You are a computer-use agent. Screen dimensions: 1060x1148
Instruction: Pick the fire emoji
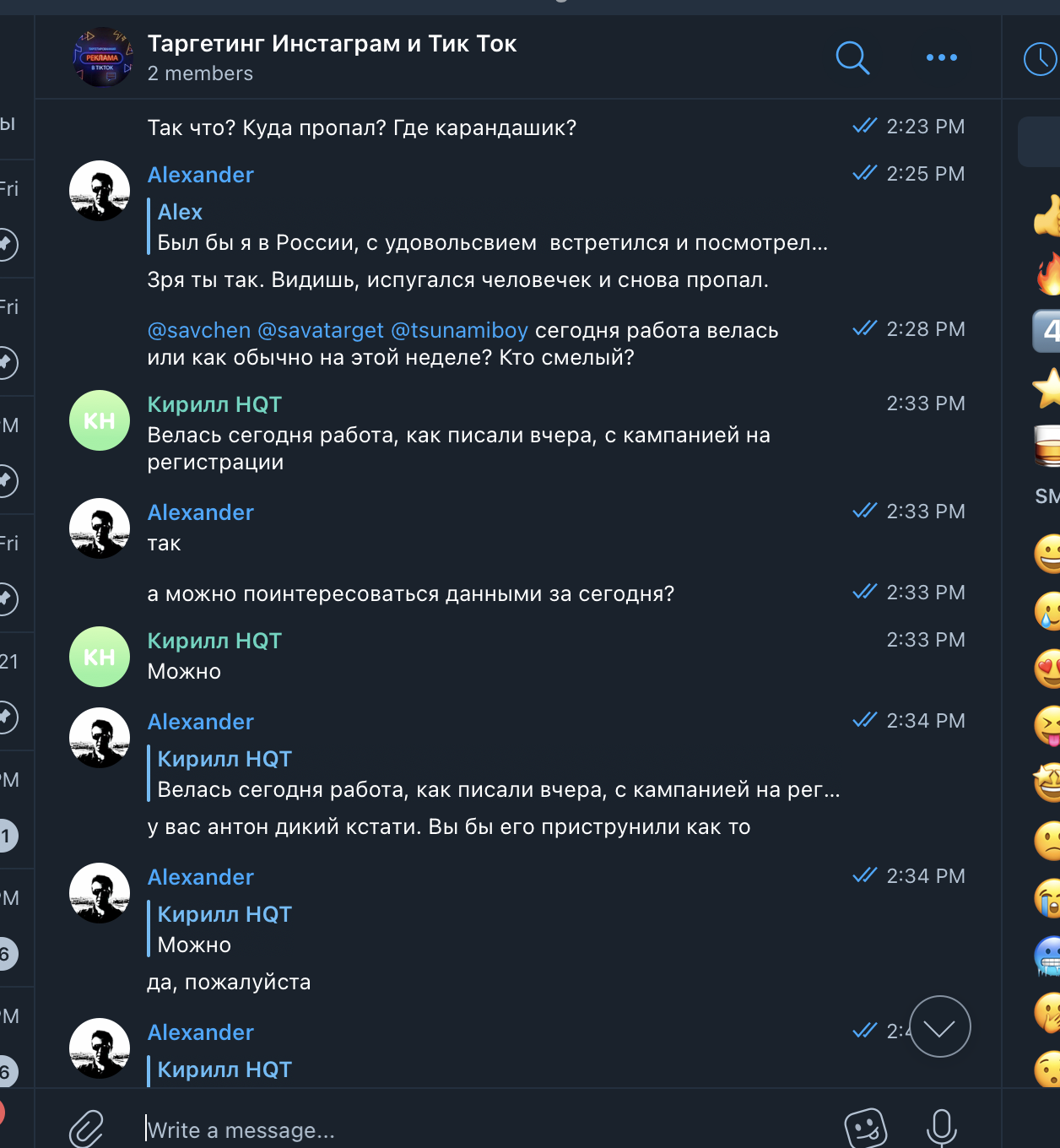click(1048, 273)
